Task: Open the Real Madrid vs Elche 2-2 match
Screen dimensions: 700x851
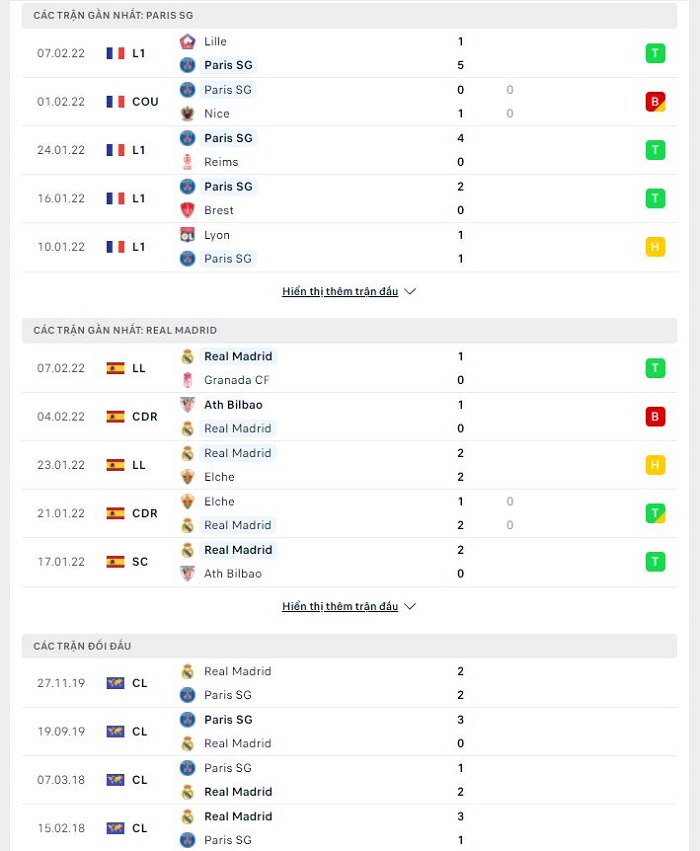Action: pyautogui.click(x=349, y=465)
